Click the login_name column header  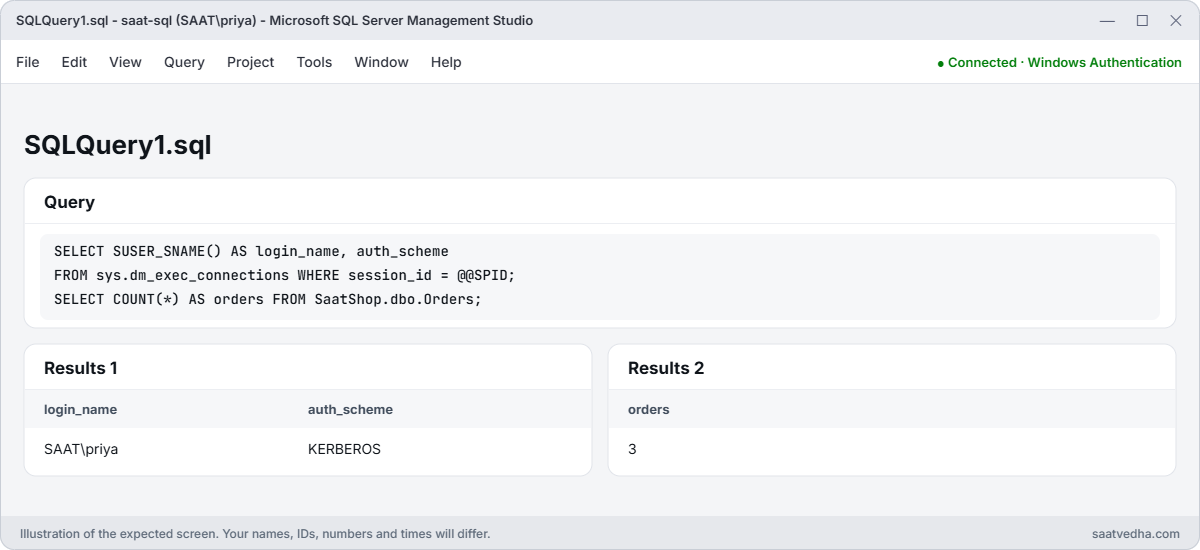click(x=80, y=409)
